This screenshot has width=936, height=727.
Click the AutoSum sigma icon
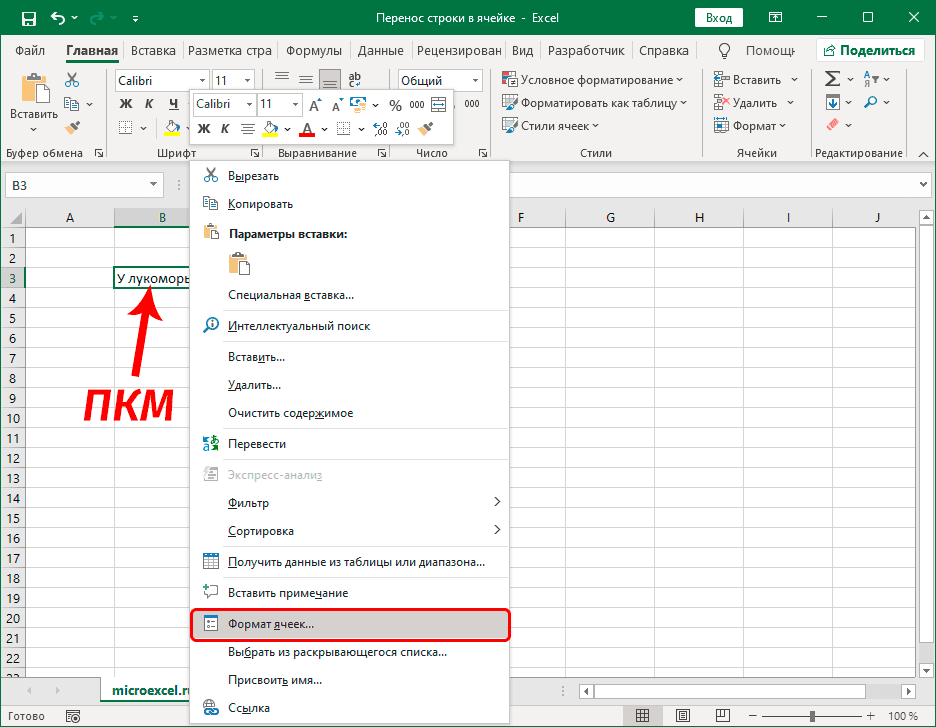coord(832,79)
